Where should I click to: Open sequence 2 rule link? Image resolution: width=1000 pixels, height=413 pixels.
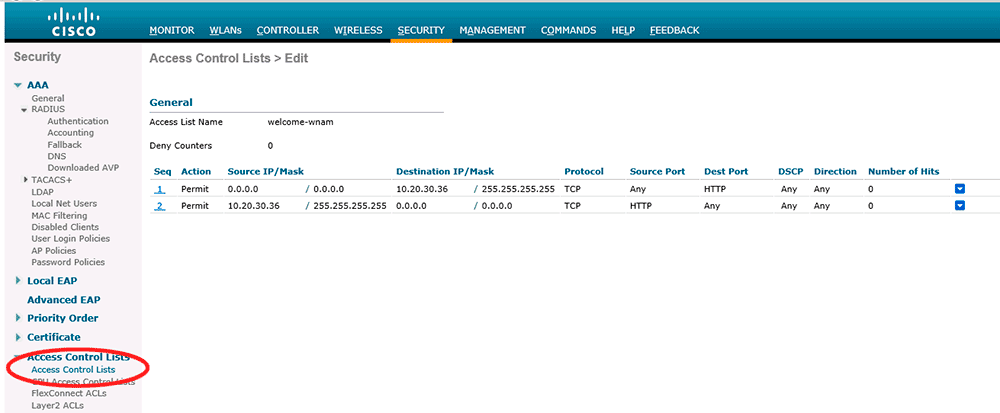pyautogui.click(x=159, y=207)
